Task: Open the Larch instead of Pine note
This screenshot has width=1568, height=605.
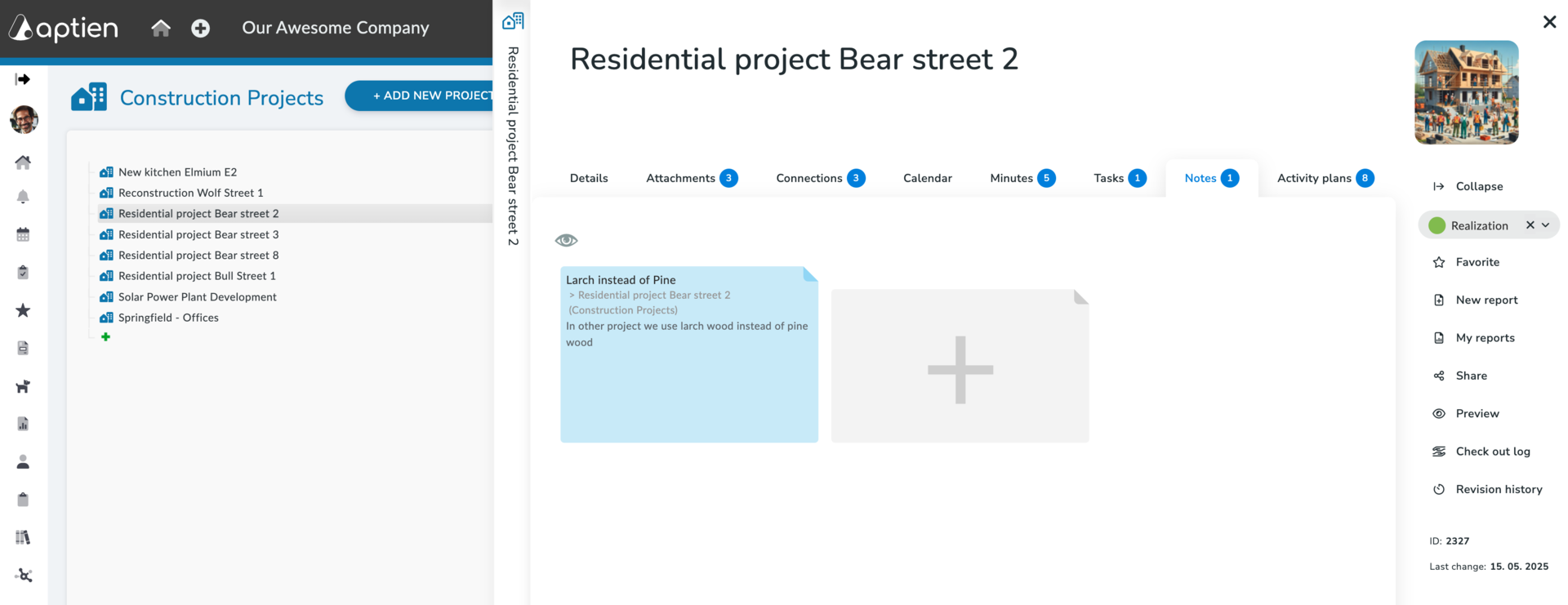Action: pyautogui.click(x=689, y=354)
